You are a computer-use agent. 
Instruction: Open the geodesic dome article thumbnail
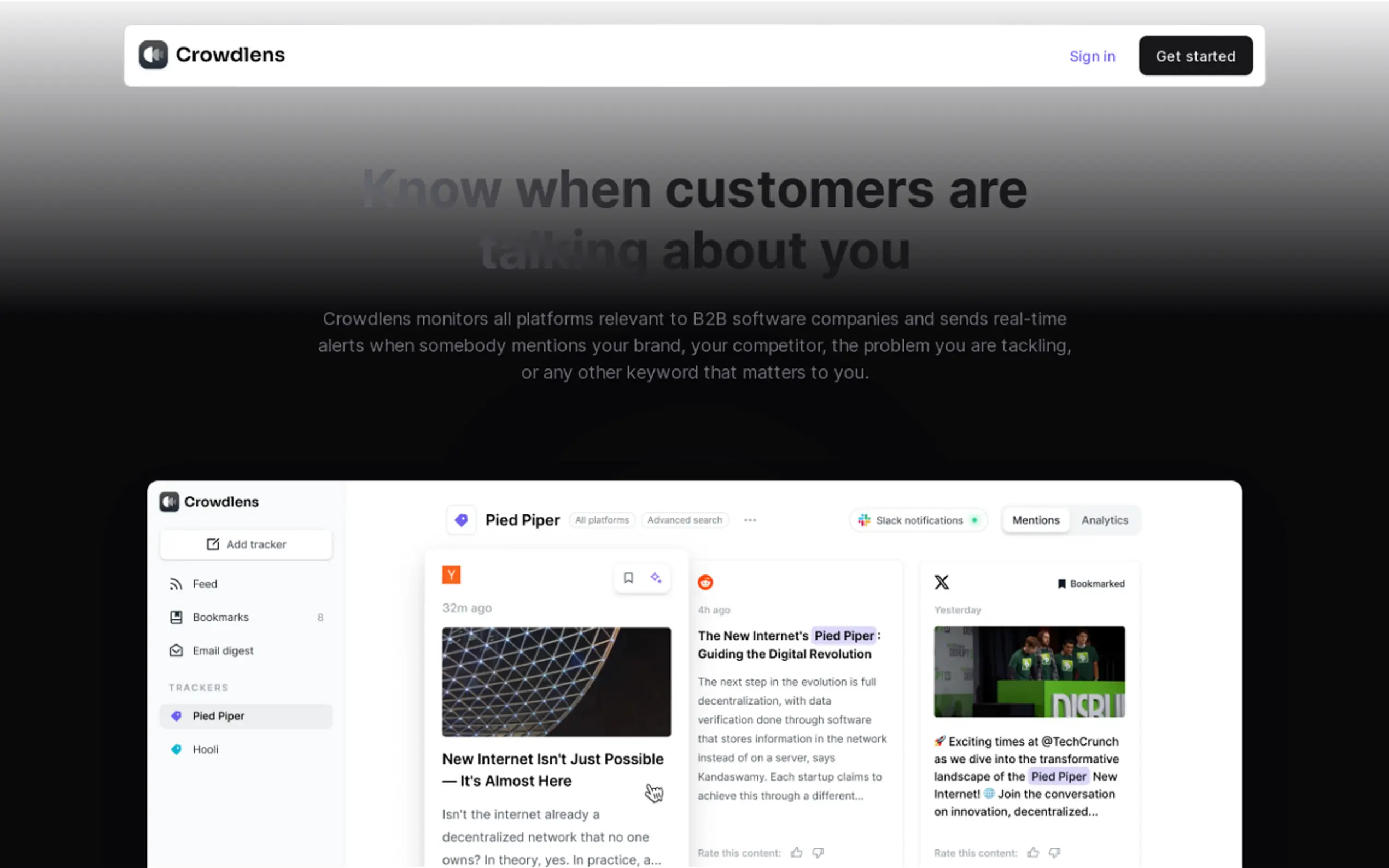click(556, 682)
